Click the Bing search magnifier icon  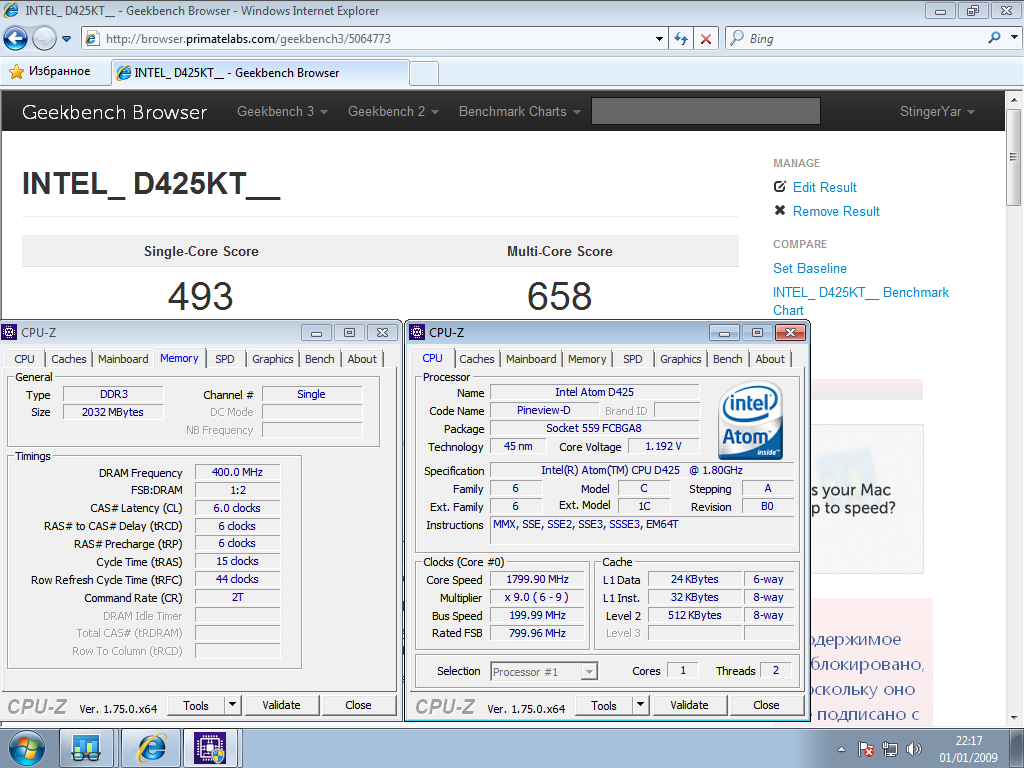point(994,38)
